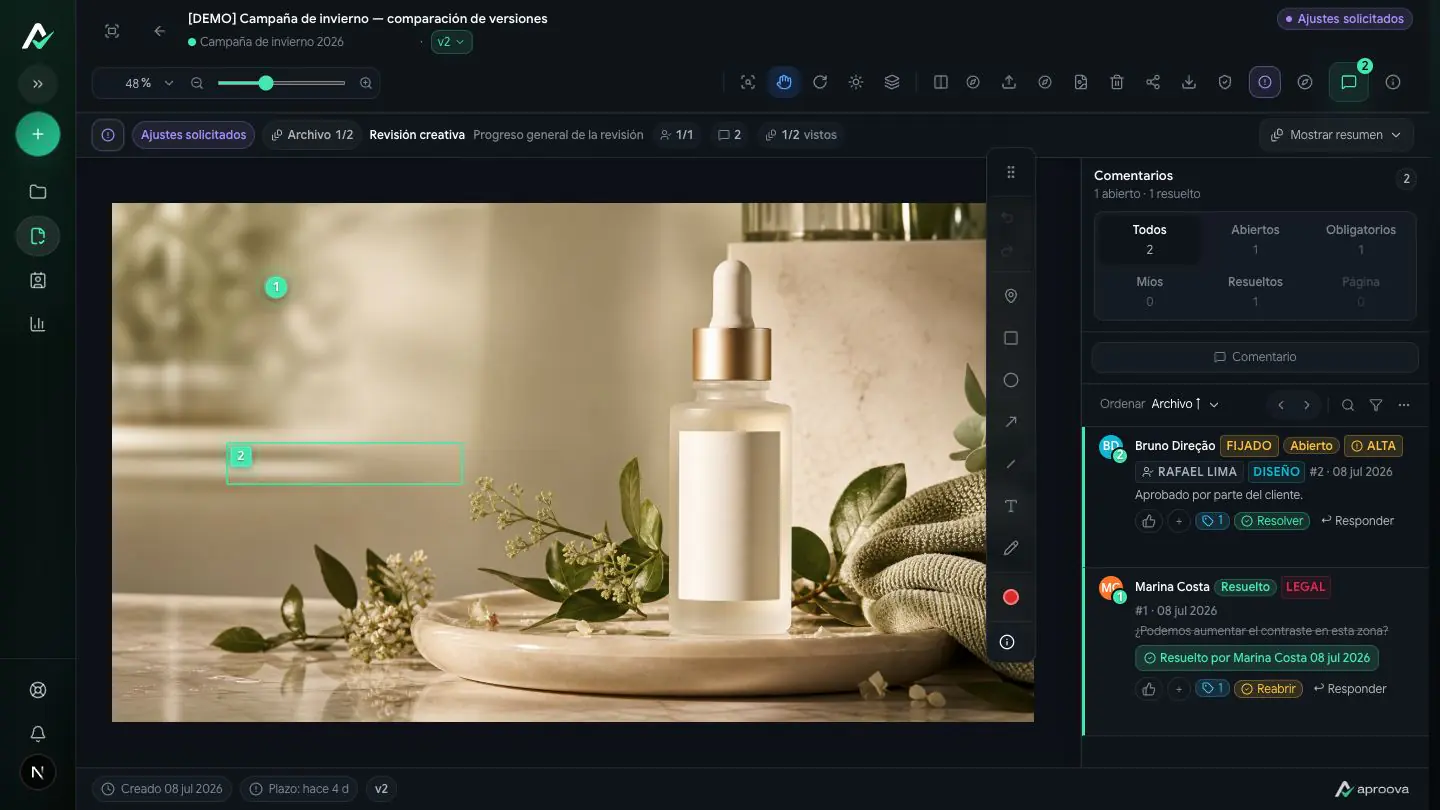This screenshot has width=1440, height=810.
Task: Click the image file icon in toolbar
Action: point(1081,82)
